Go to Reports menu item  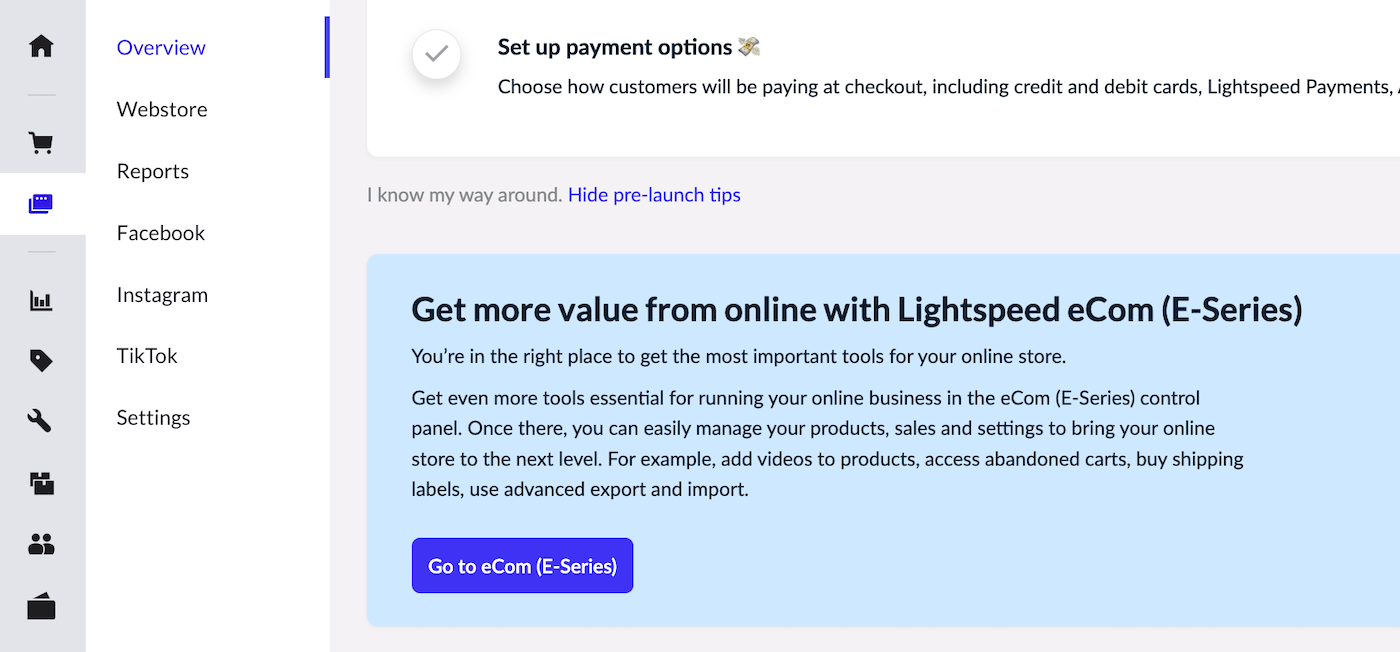click(x=153, y=171)
